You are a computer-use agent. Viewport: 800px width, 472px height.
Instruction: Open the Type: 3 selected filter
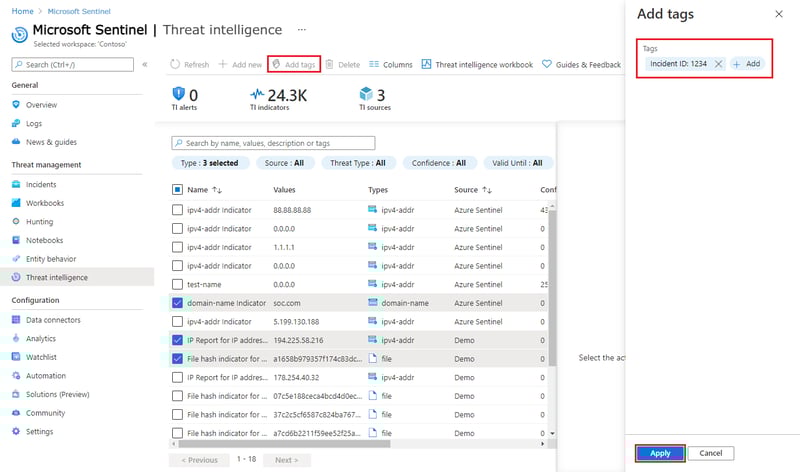(x=210, y=163)
